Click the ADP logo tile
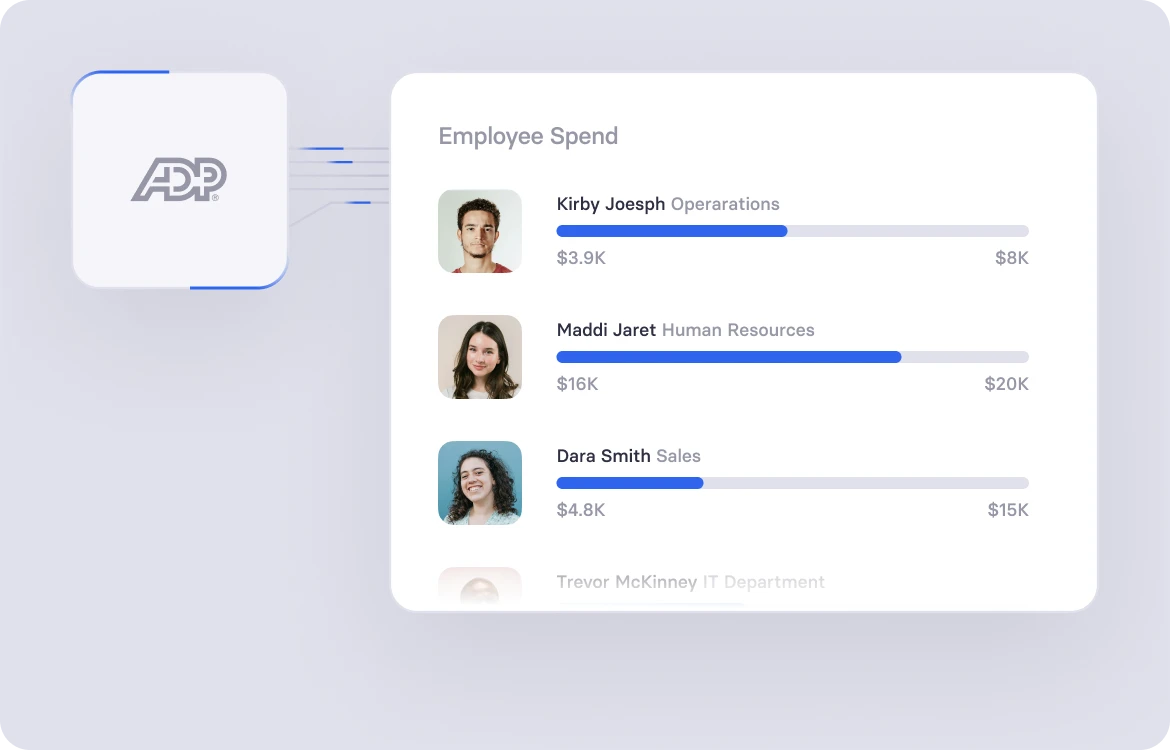The width and height of the screenshot is (1170, 750). [x=180, y=180]
